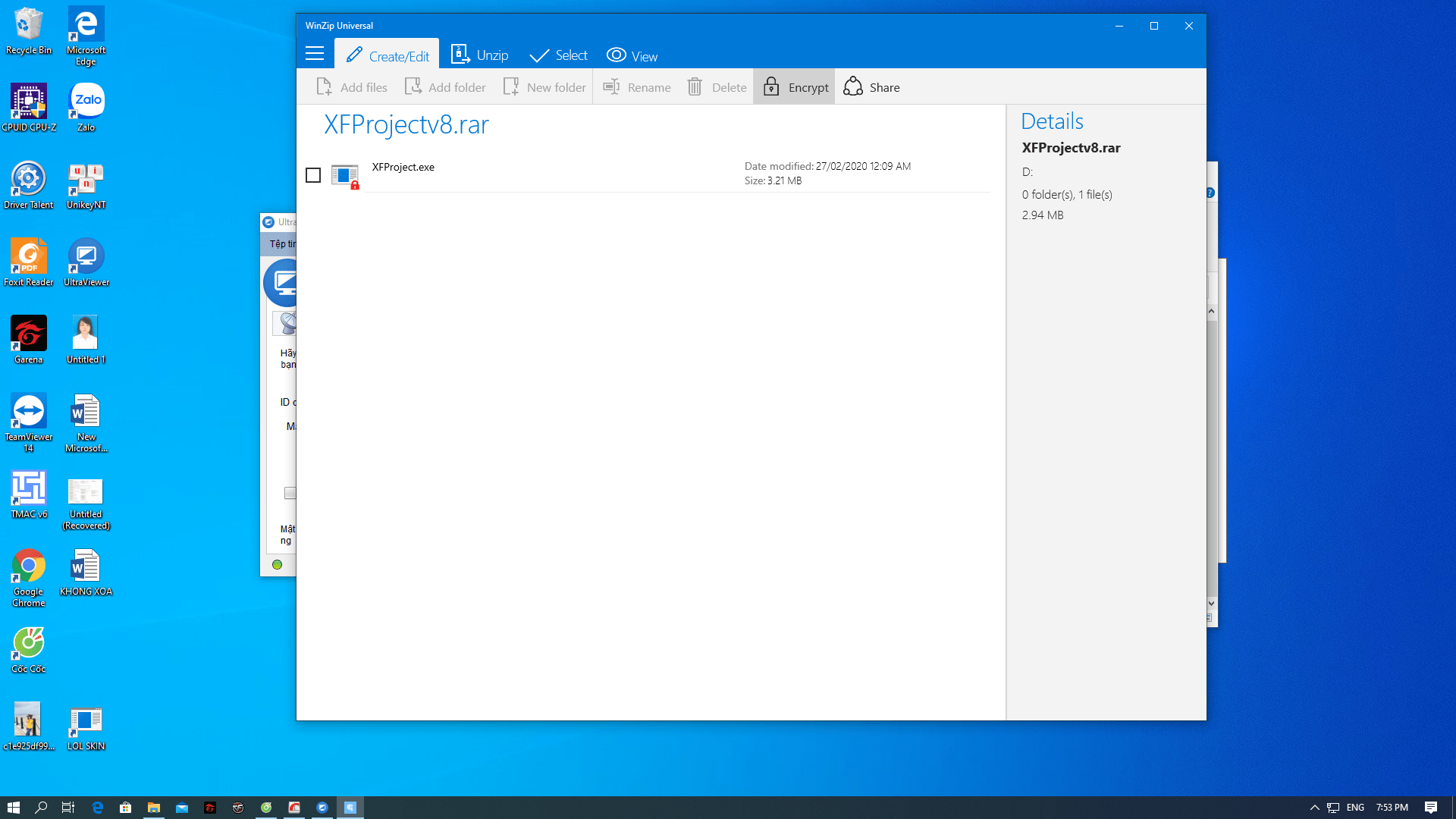Open UnikeyNT desktop icon
1456x819 pixels.
[86, 185]
